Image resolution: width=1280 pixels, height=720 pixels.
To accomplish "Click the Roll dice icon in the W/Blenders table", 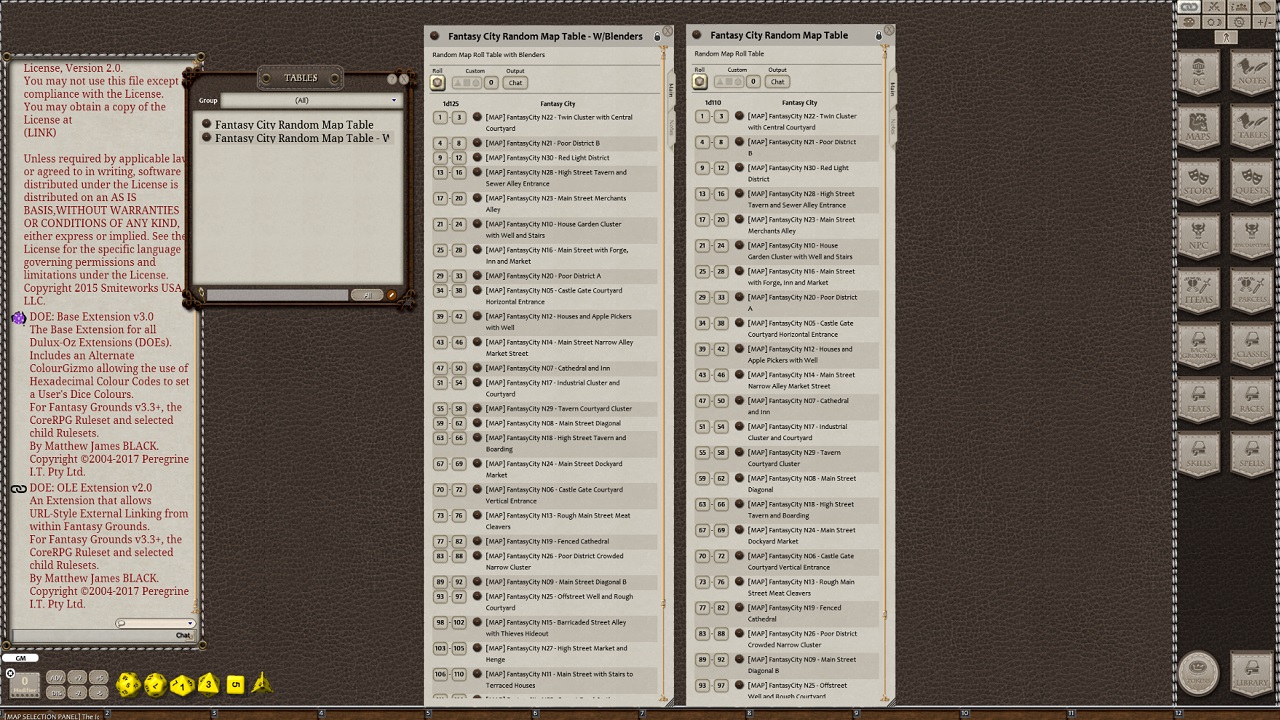I will (x=437, y=82).
